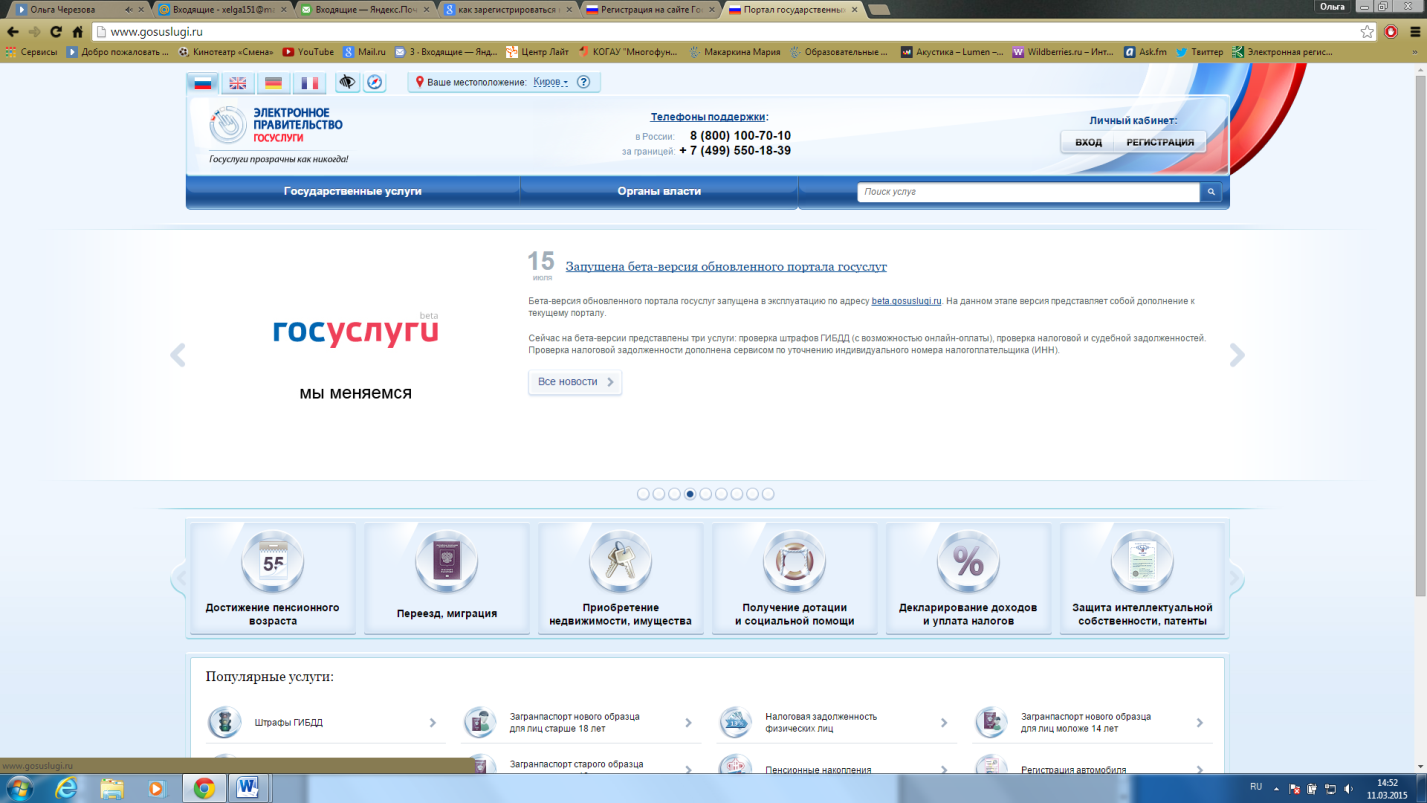This screenshot has height=803, width=1427.
Task: Open Приобретение недвижимости, имущества category
Action: pyautogui.click(x=621, y=579)
